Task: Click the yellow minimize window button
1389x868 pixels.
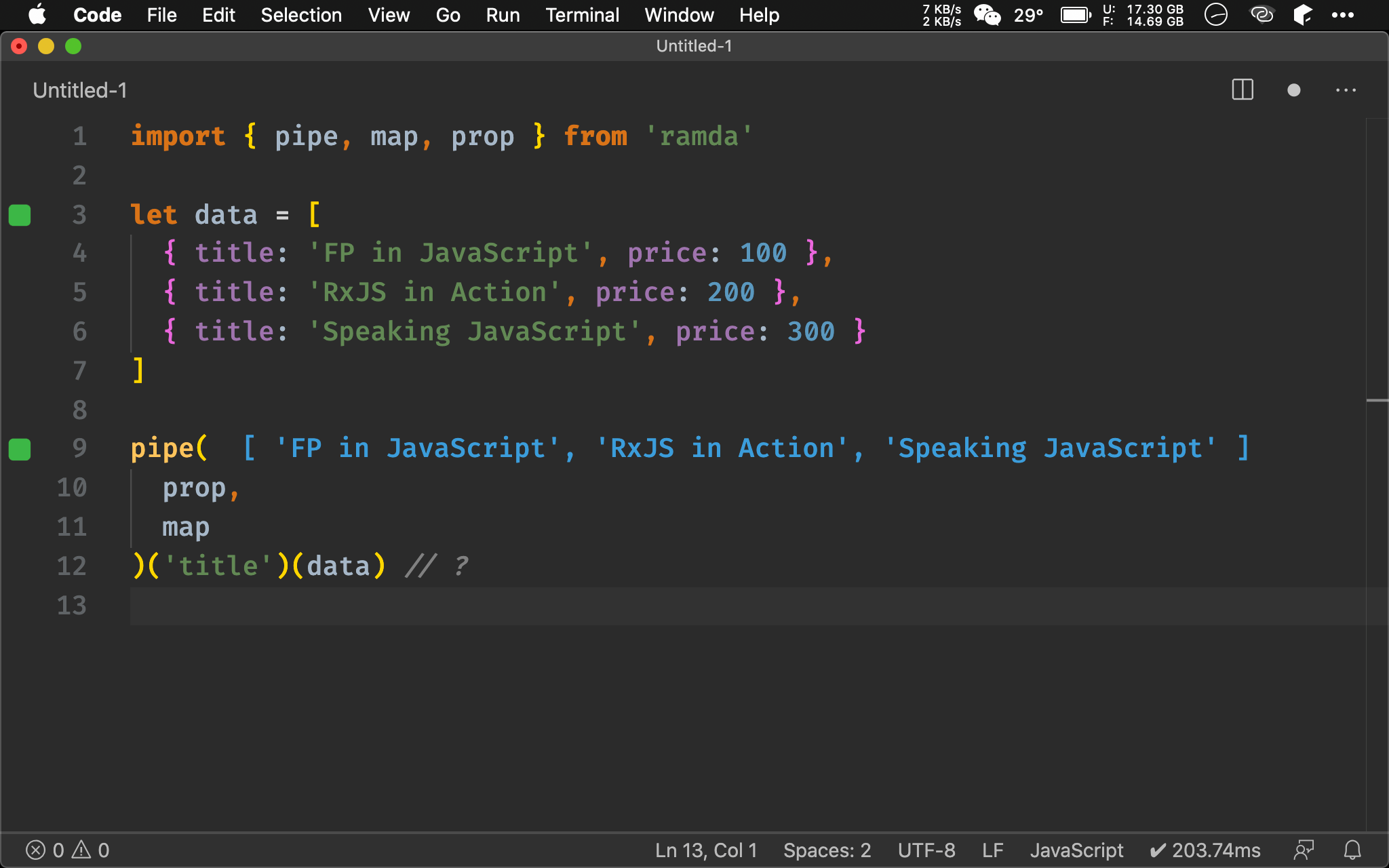Action: pyautogui.click(x=46, y=46)
